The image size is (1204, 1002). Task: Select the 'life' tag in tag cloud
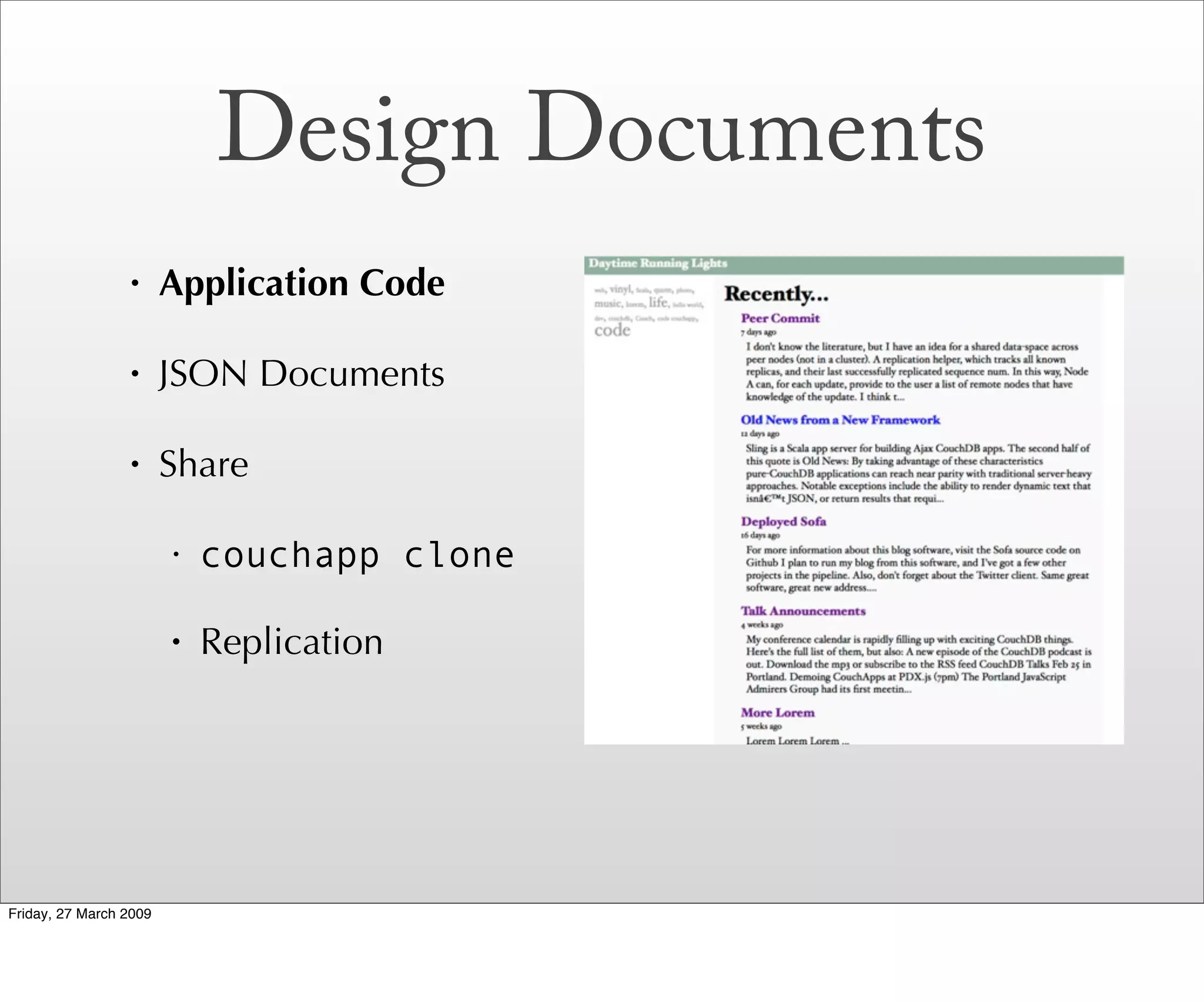point(658,302)
